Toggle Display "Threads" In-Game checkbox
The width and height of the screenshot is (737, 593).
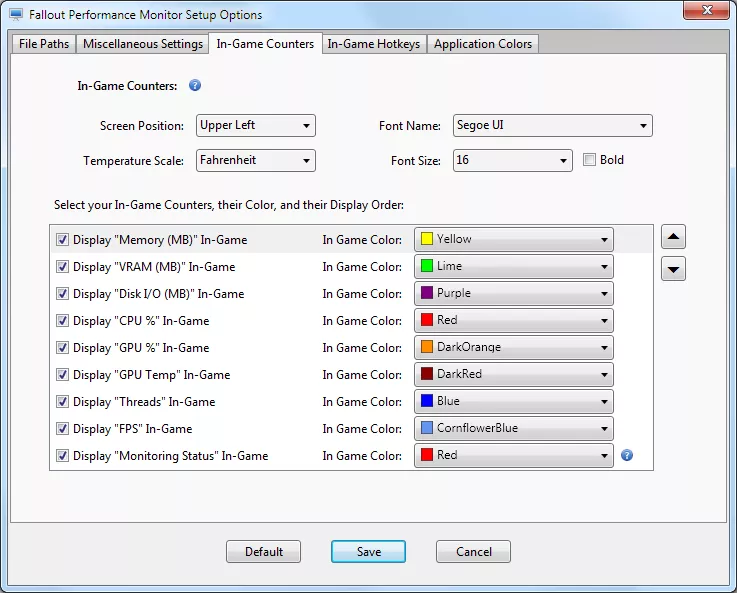tap(62, 402)
